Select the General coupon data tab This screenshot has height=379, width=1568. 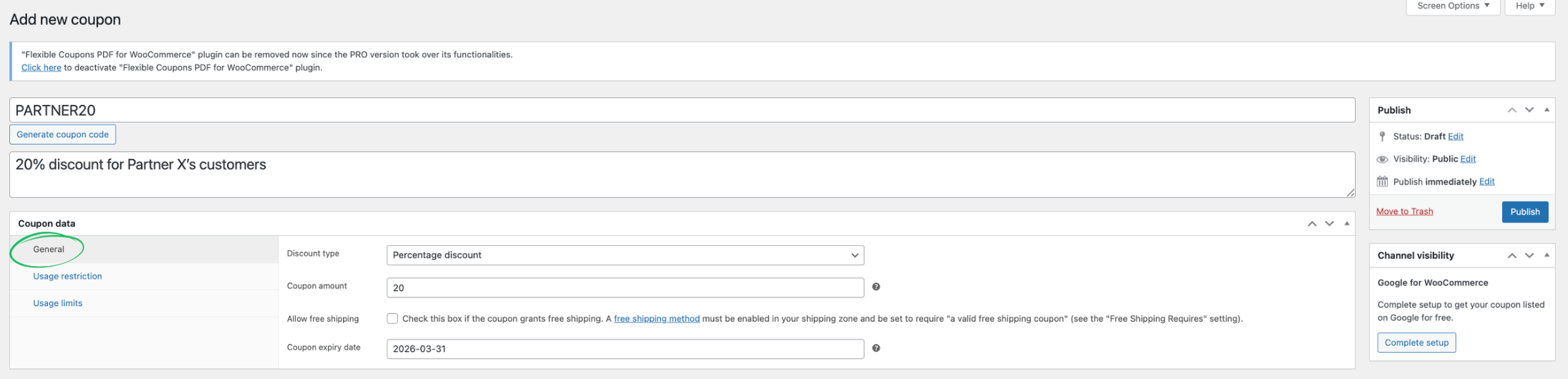[144, 250]
